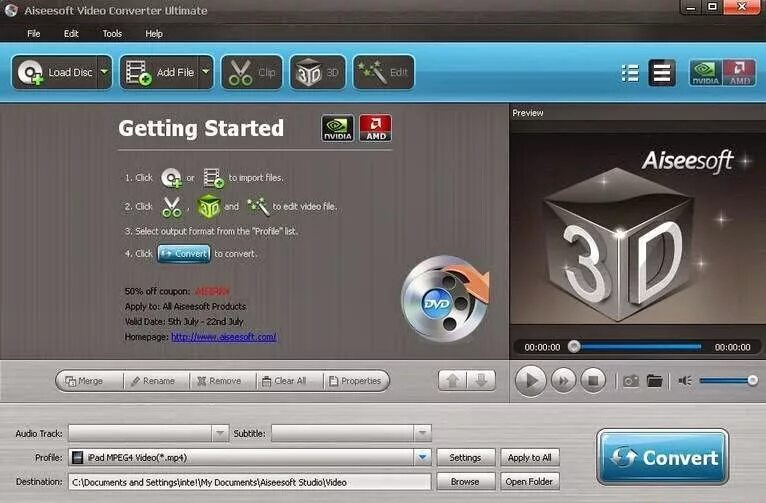Click the Properties button
Image resolution: width=766 pixels, height=503 pixels.
357,381
